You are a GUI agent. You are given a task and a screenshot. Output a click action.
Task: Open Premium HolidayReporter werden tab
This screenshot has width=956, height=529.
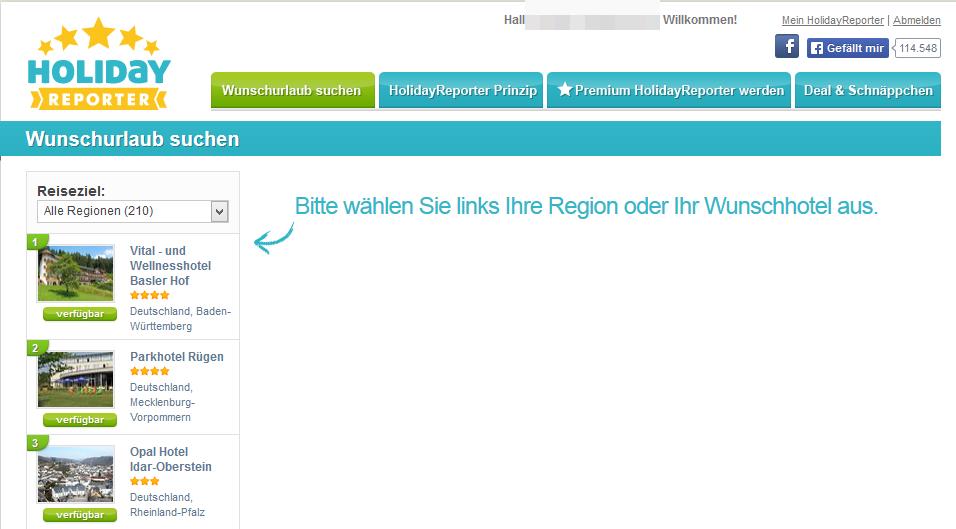coord(669,90)
